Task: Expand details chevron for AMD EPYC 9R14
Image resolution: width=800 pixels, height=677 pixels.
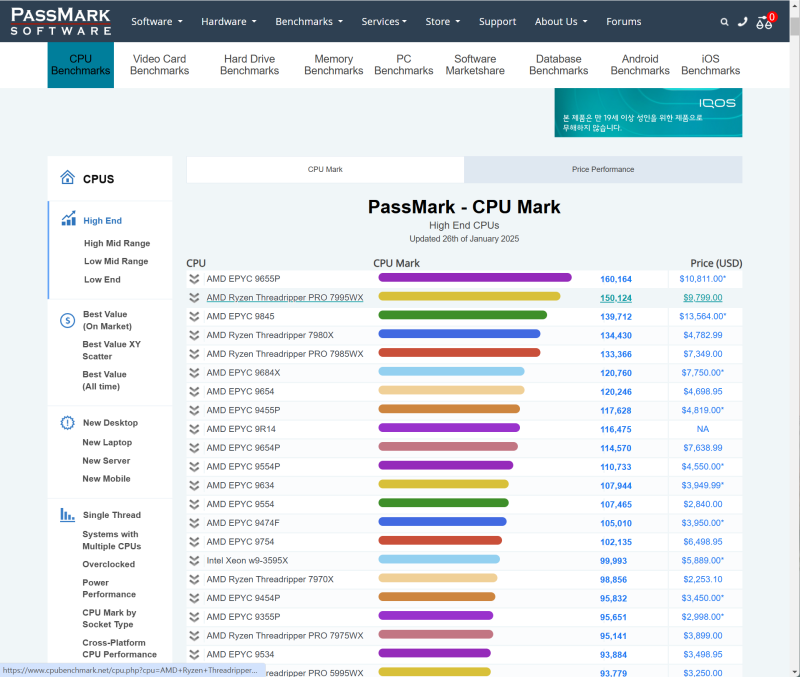Action: [x=194, y=429]
